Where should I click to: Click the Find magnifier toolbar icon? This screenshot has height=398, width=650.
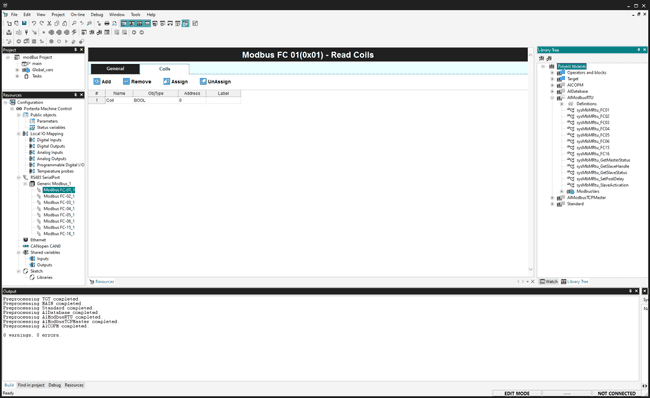[x=74, y=24]
